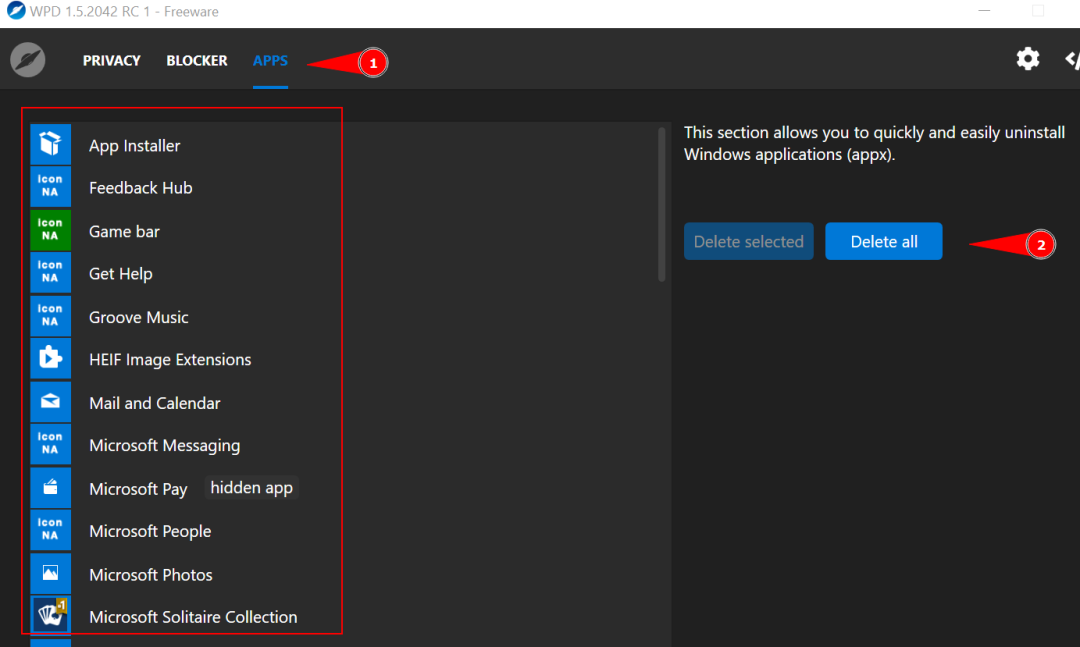Select the Mail and Calendar envelope icon
Image resolution: width=1080 pixels, height=647 pixels.
pyautogui.click(x=50, y=402)
